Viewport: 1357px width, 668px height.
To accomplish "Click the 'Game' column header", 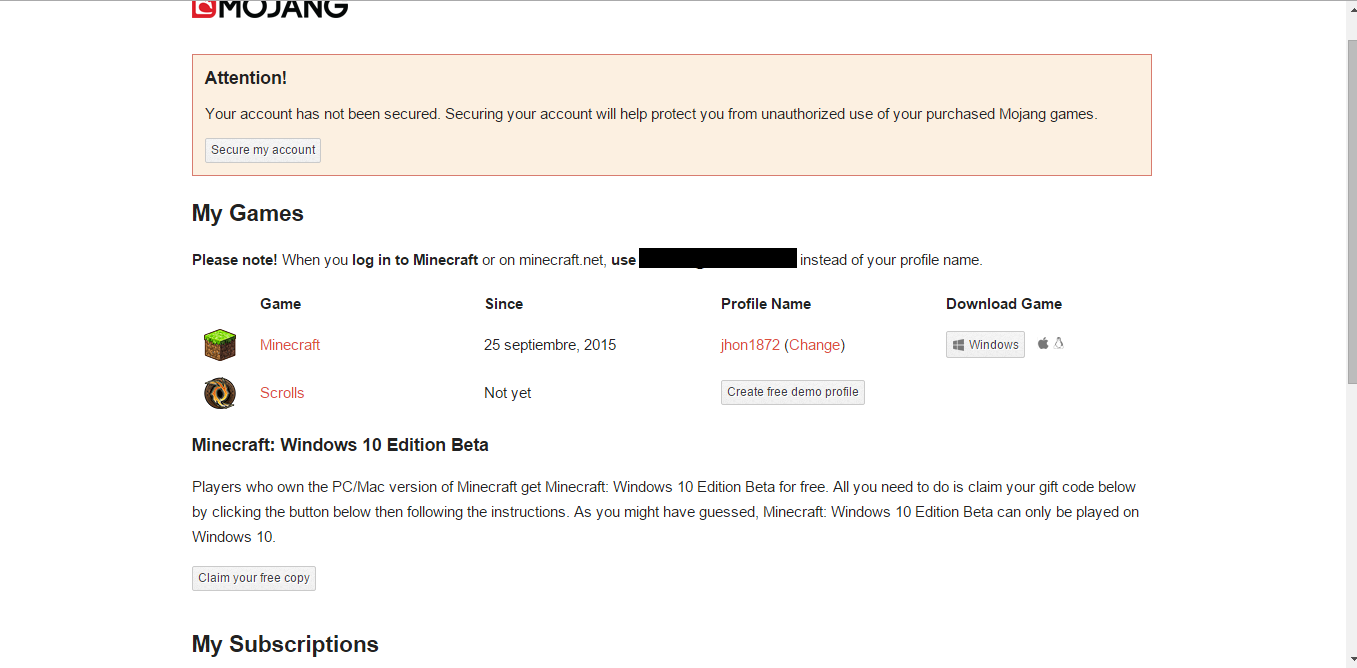I will pyautogui.click(x=280, y=304).
